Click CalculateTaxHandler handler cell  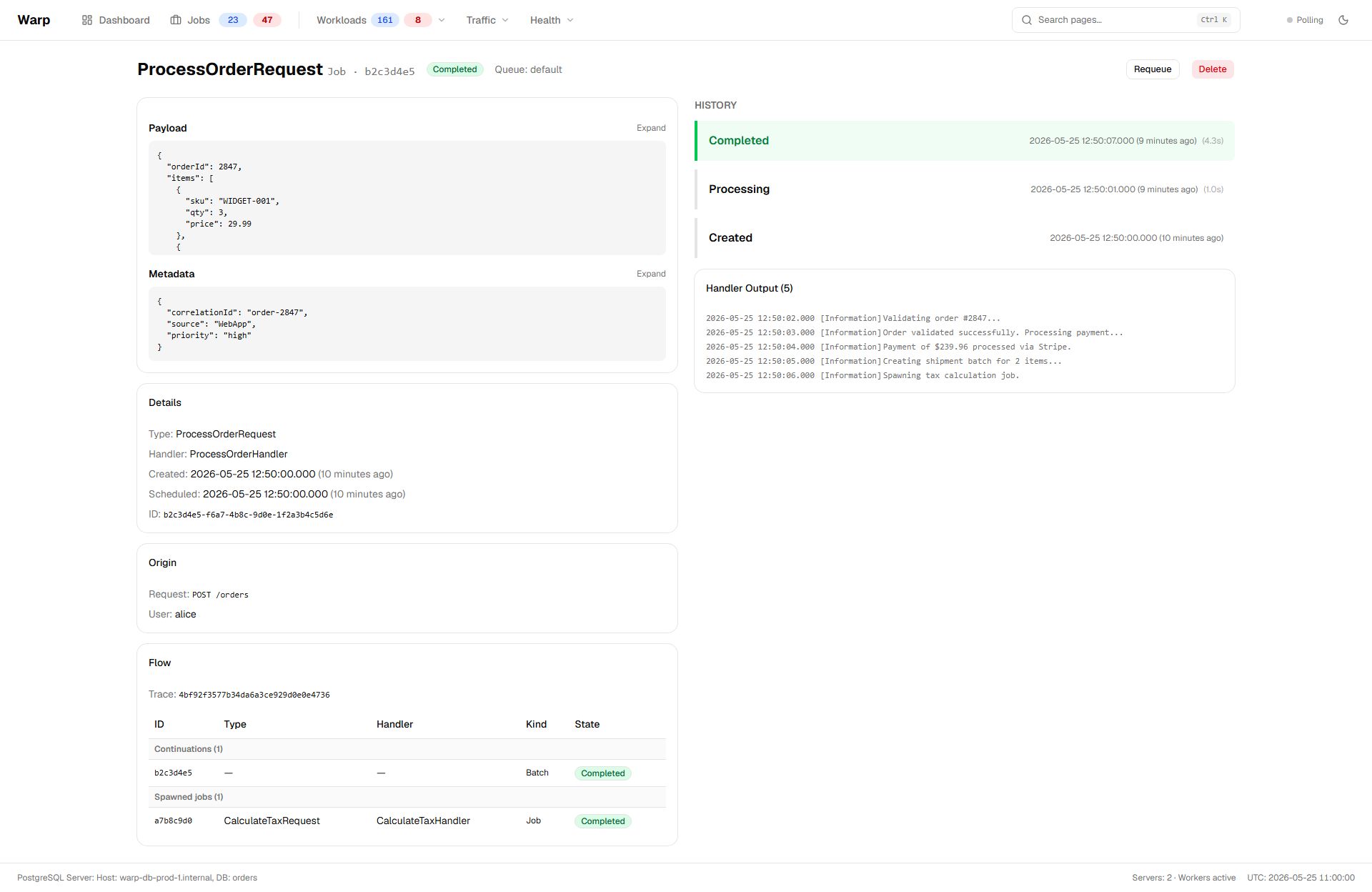pos(423,821)
